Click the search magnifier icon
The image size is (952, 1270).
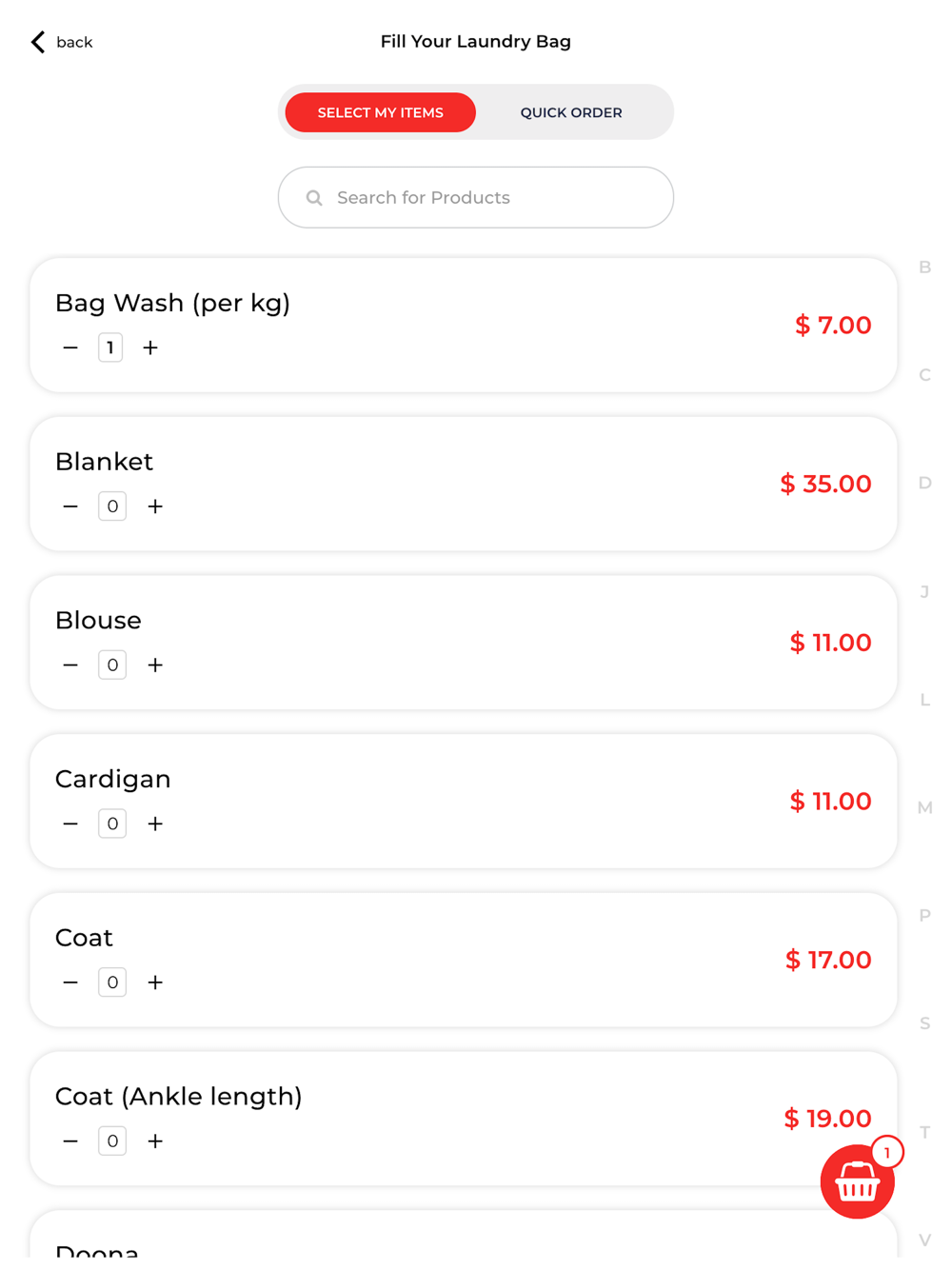314,198
